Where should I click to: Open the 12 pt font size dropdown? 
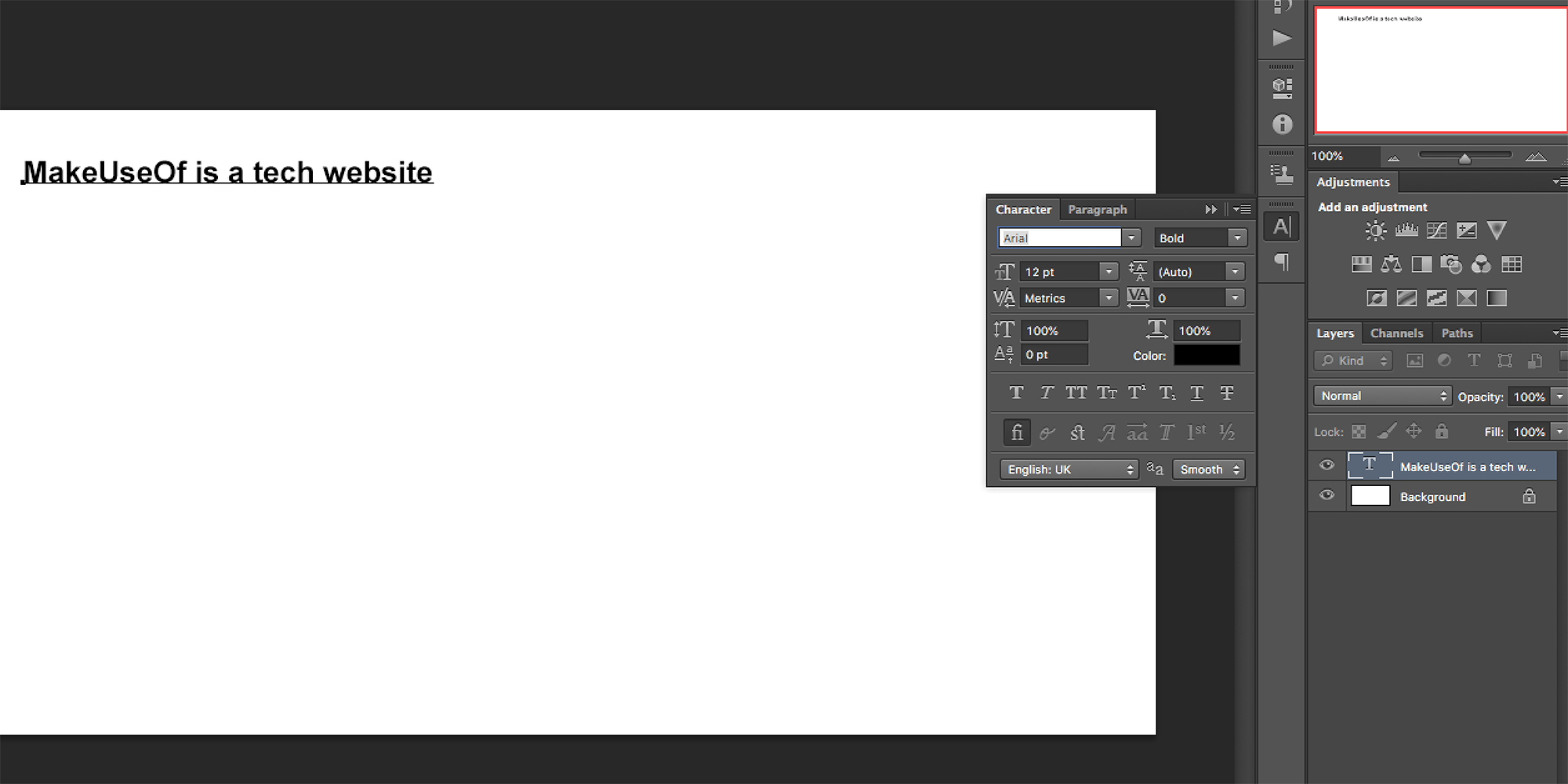tap(1109, 271)
